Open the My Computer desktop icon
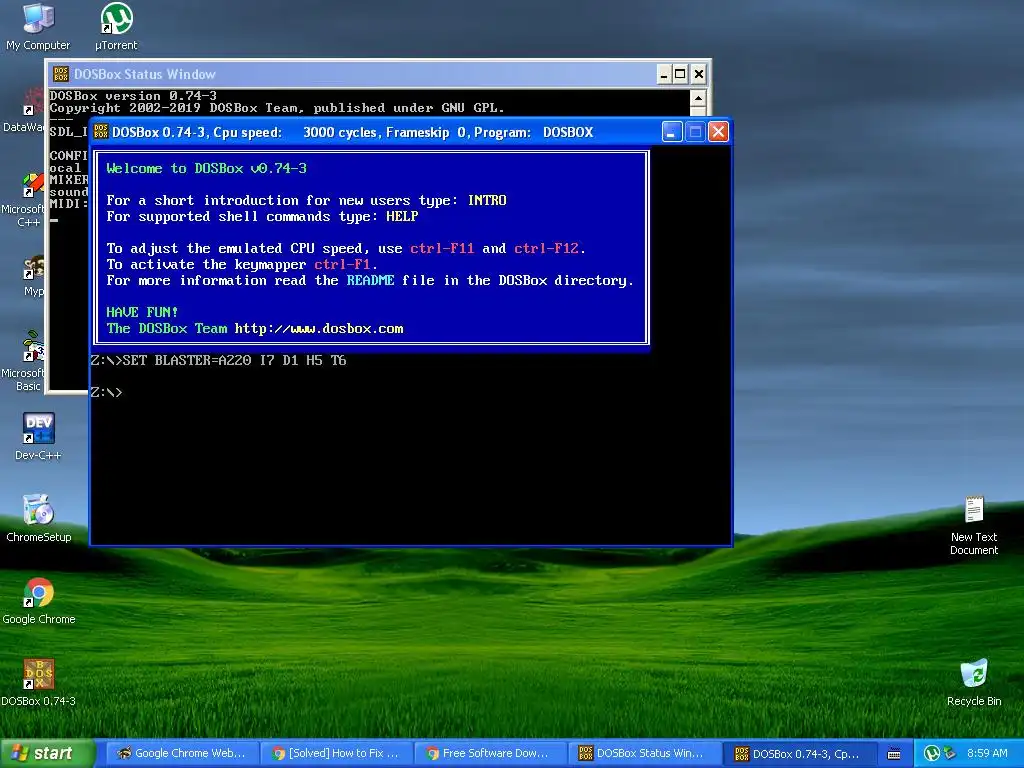This screenshot has height=768, width=1024. tap(38, 27)
